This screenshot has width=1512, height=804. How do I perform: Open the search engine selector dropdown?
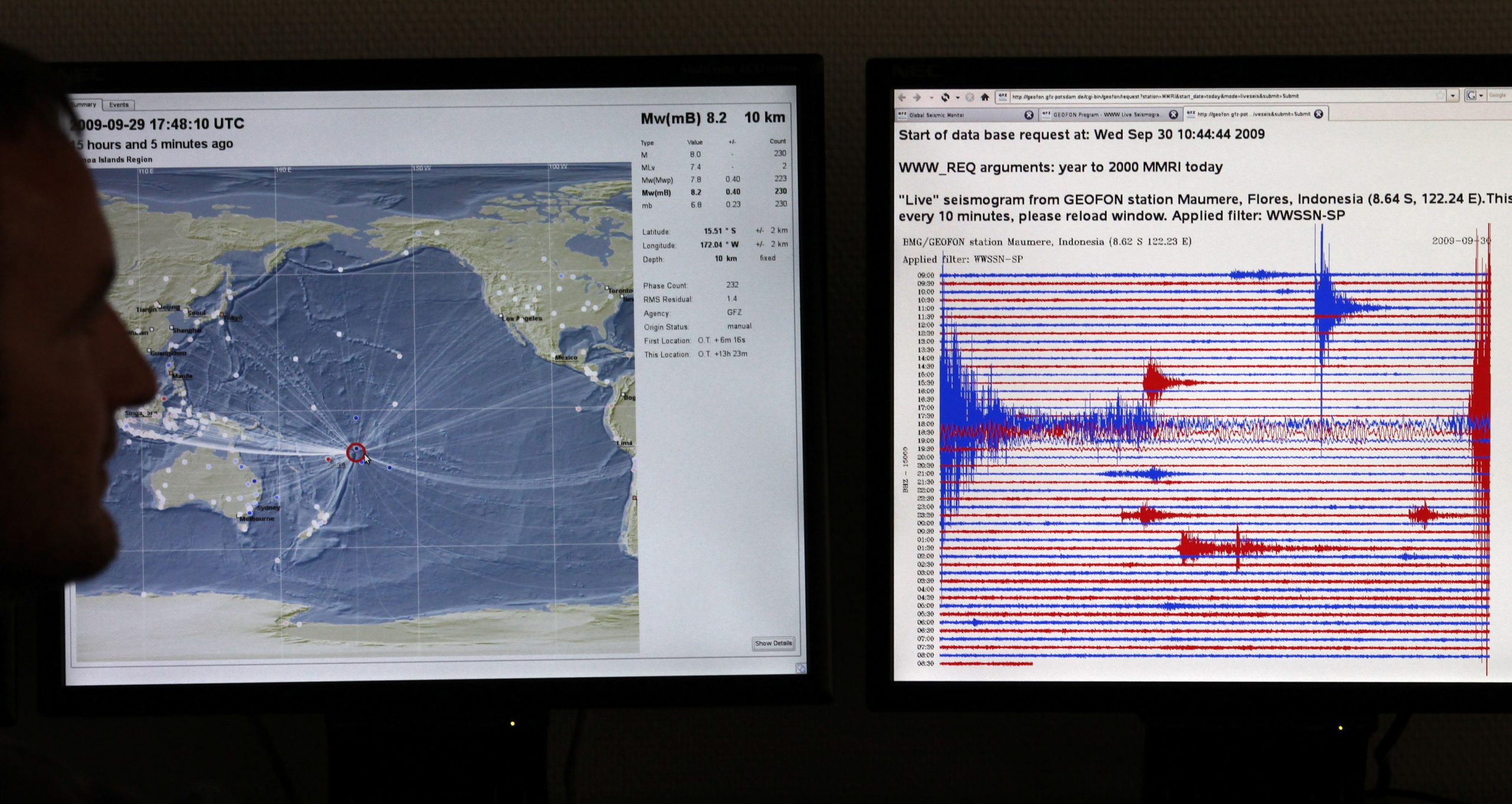point(1481,96)
